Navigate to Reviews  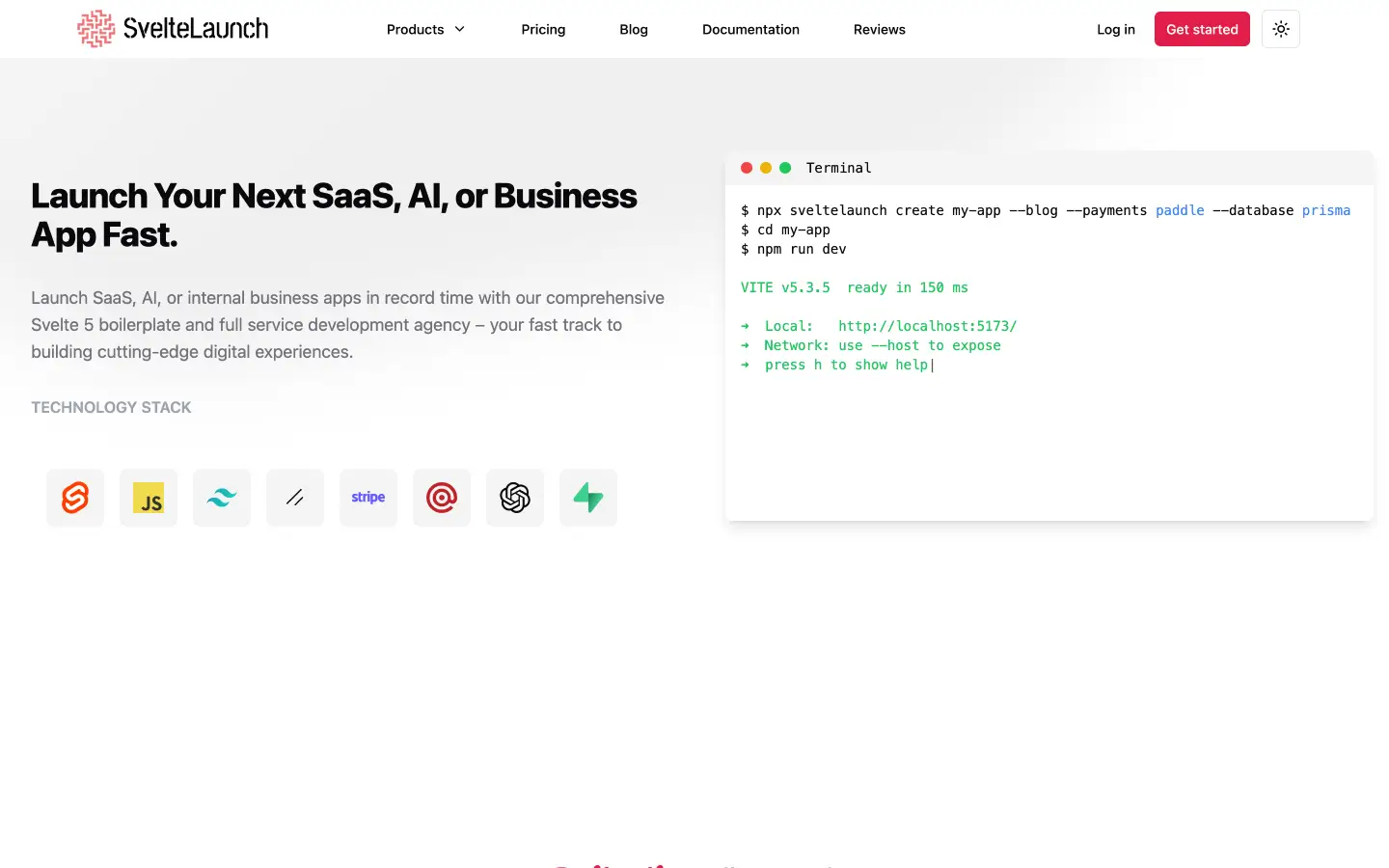[880, 29]
